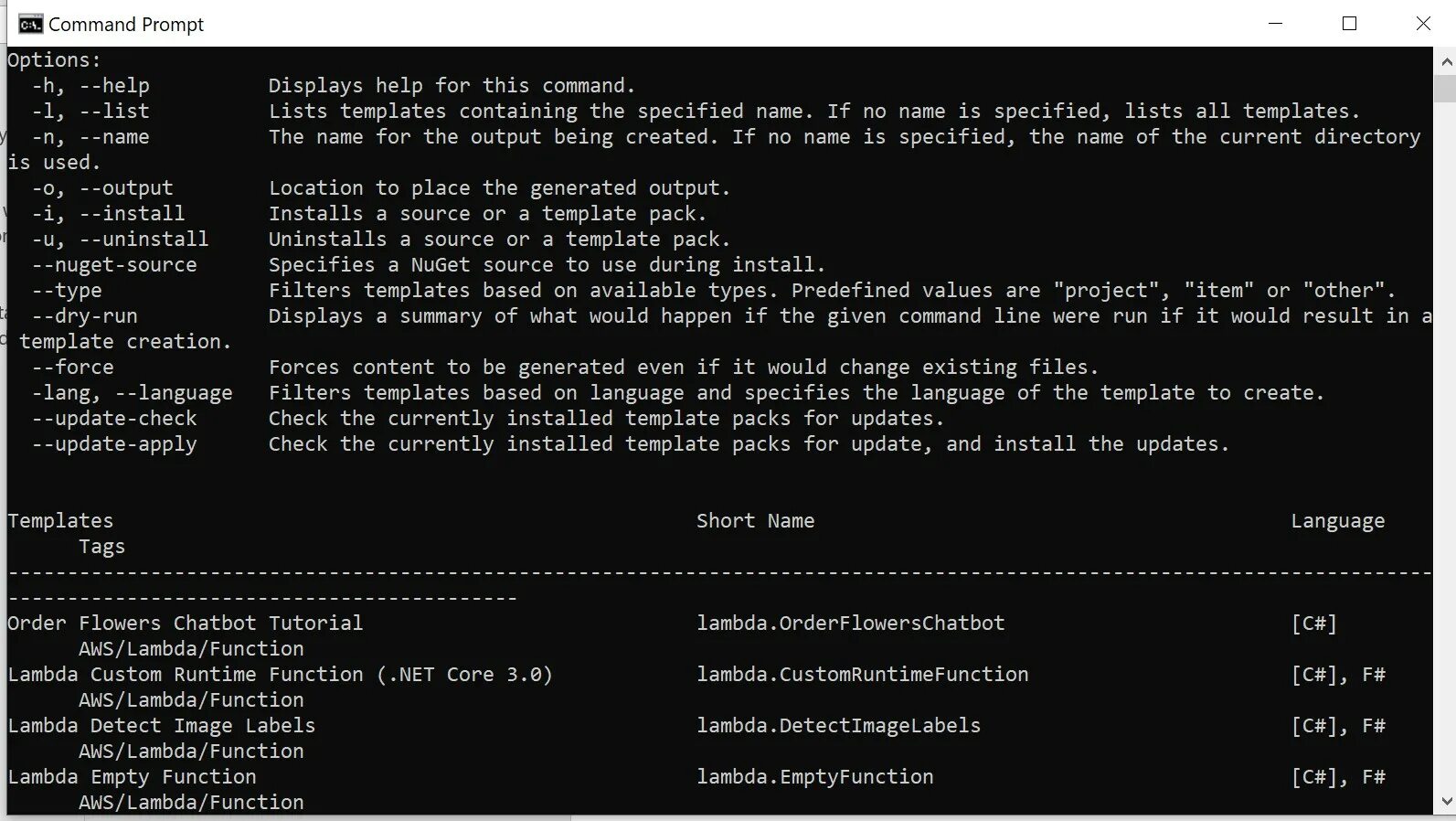Screen dimensions: 1456x821
Task: Click the lambda.DetectImageLabels short name
Action: coord(839,725)
